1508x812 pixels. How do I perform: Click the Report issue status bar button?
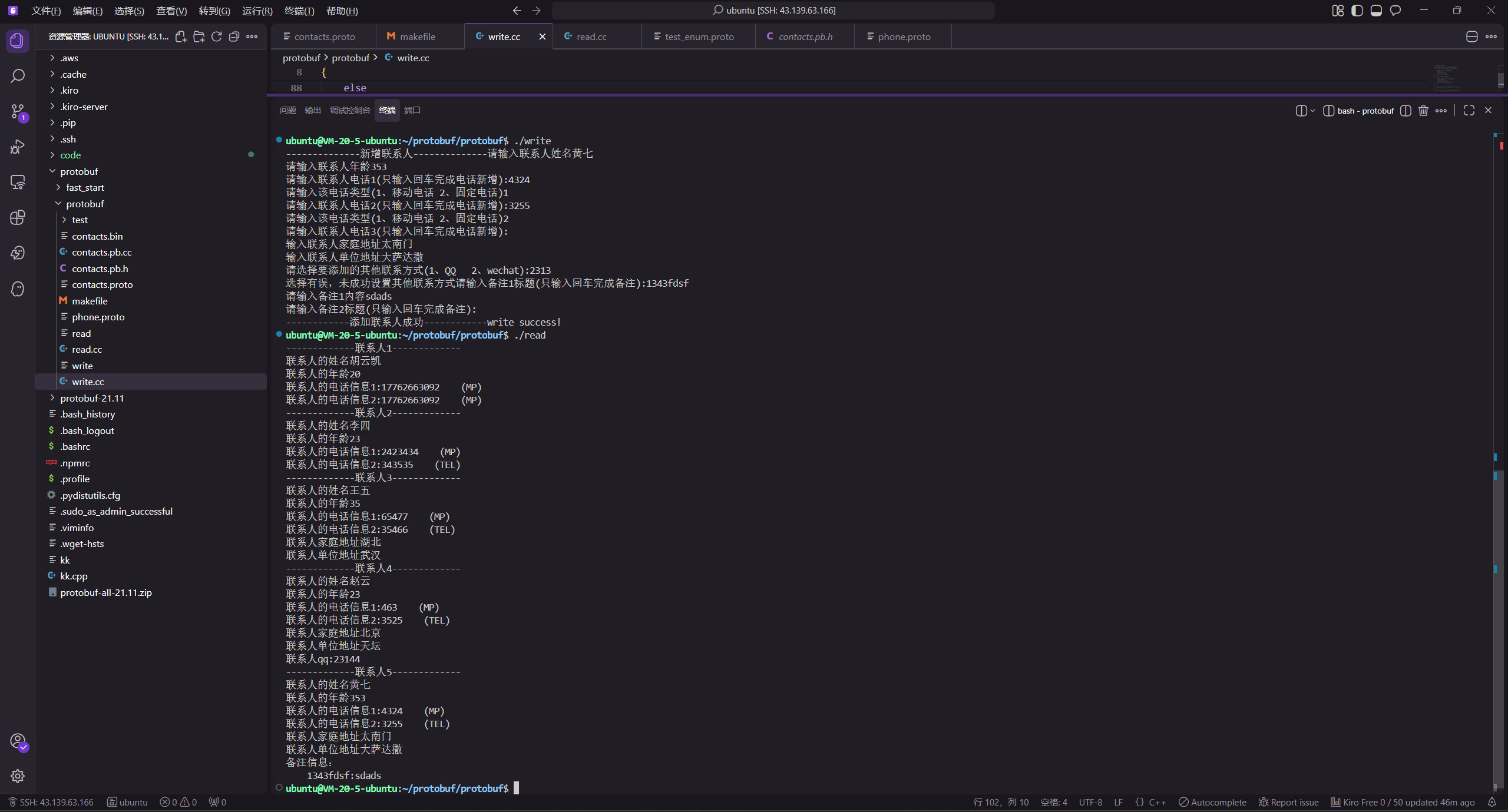pyautogui.click(x=1288, y=802)
